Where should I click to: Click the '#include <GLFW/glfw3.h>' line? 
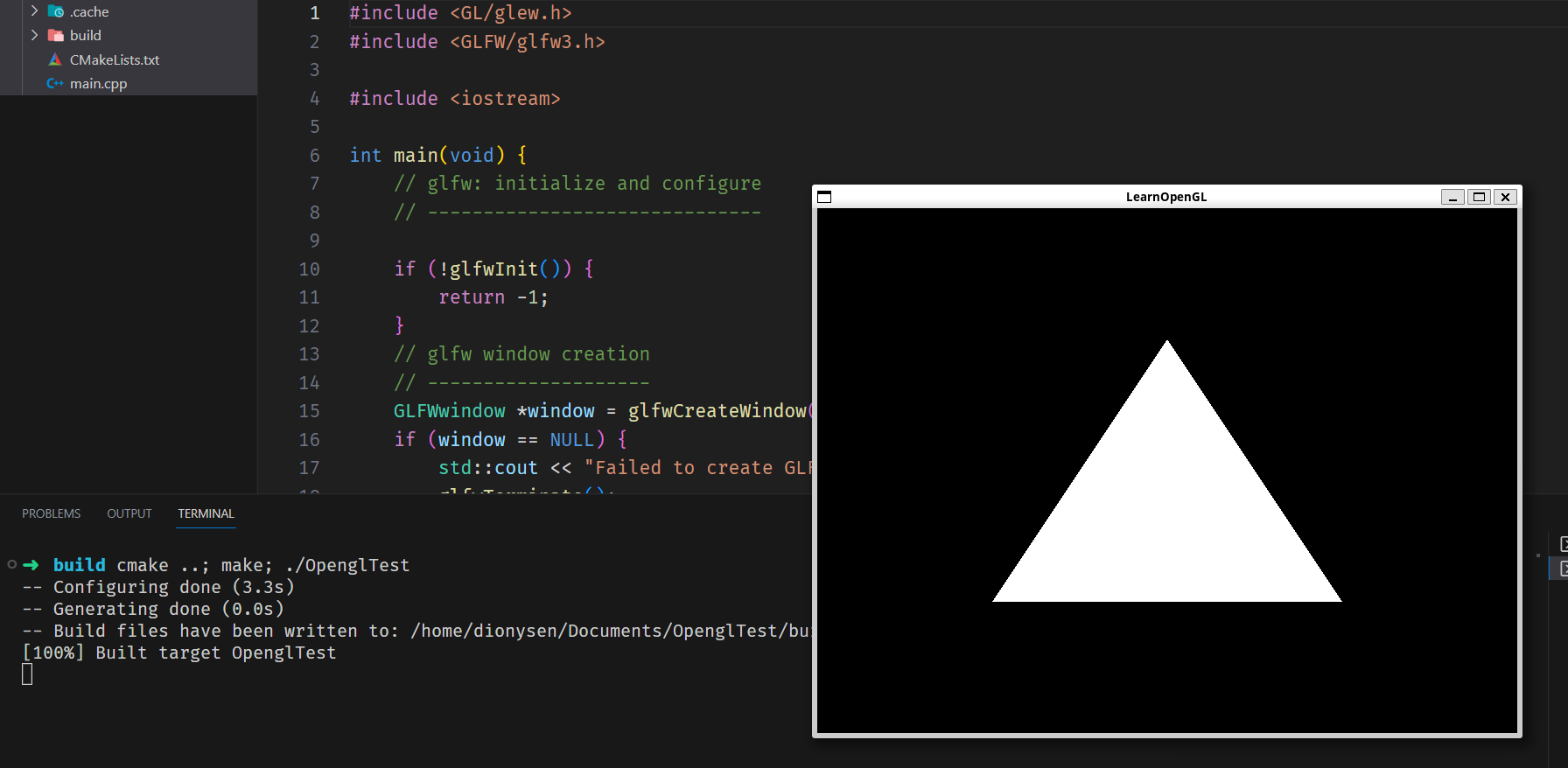tap(477, 42)
